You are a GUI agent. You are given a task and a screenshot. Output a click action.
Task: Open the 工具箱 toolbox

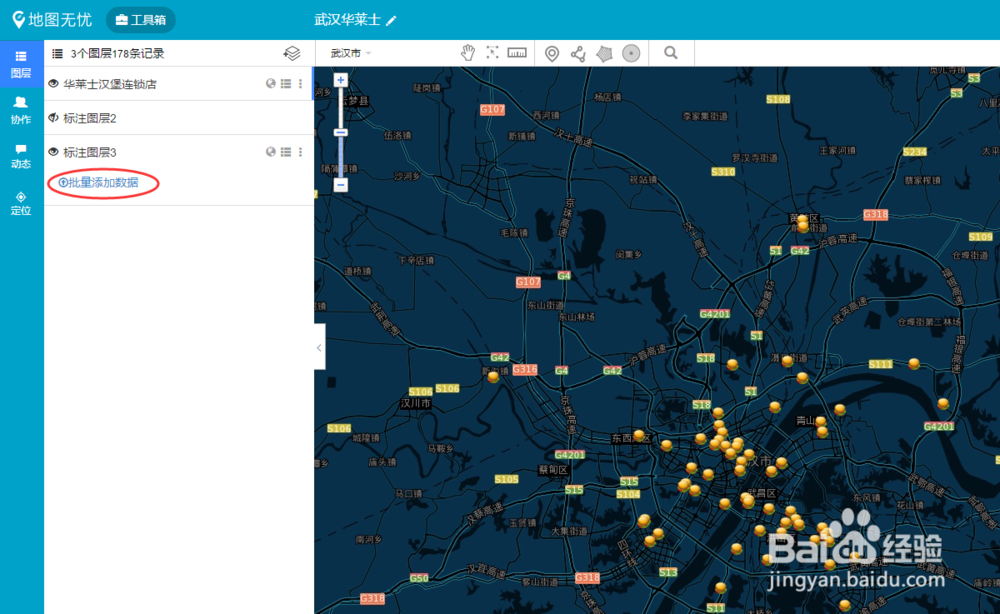[x=140, y=20]
